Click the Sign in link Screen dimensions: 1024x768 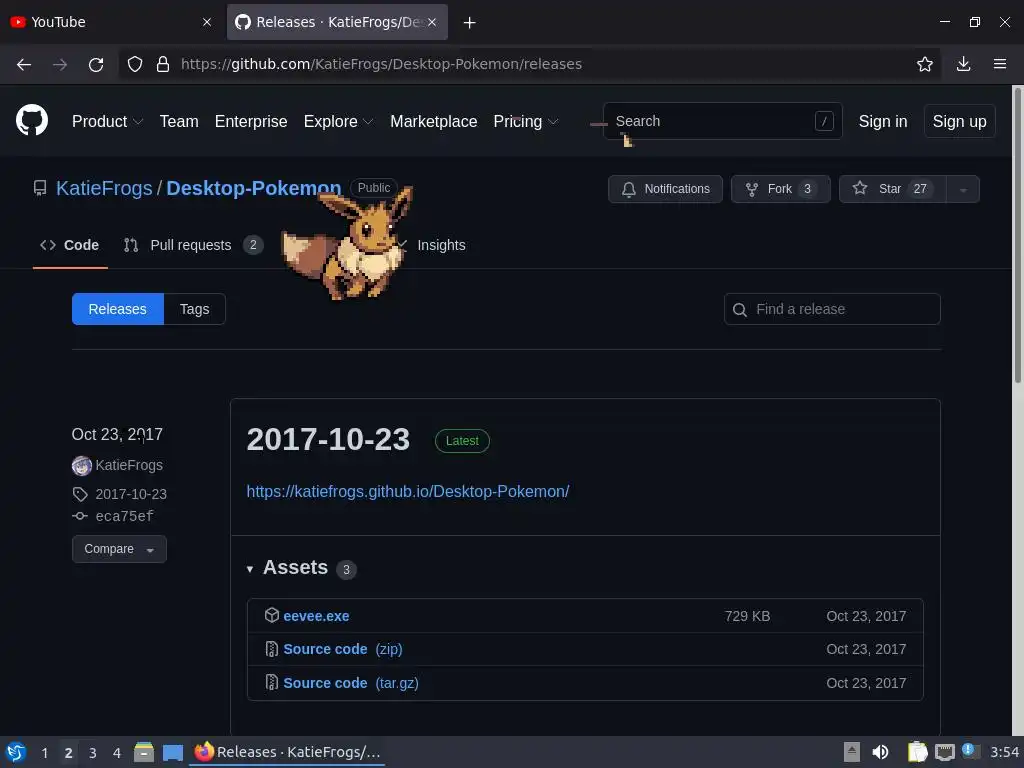[883, 121]
